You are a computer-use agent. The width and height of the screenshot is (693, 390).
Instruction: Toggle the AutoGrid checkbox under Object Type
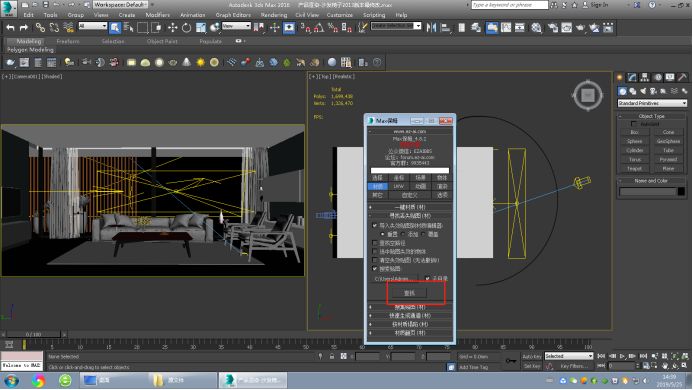(633, 124)
